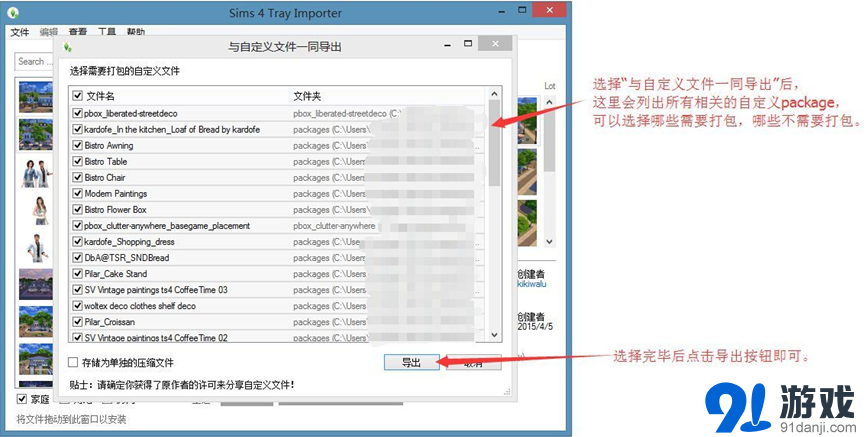Click the Lot panel scroll down arrow
This screenshot has height=437, width=868.
pos(549,241)
